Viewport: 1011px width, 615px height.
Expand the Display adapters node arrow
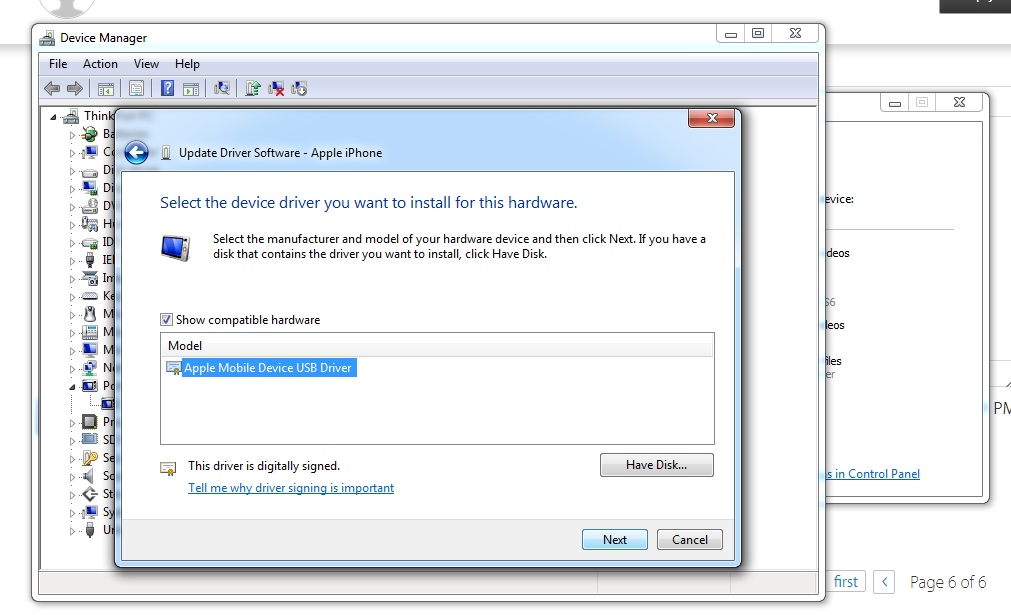72,189
